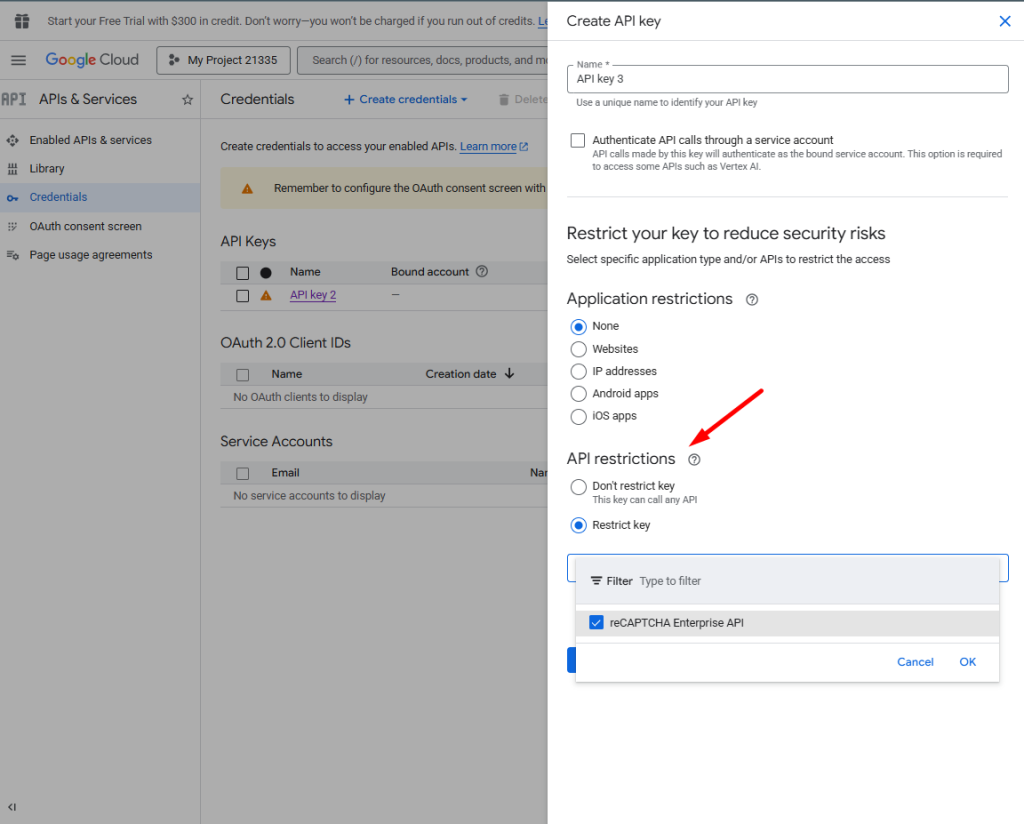Click the API icon beside APIs & Services
The image size is (1024, 824).
tap(14, 99)
